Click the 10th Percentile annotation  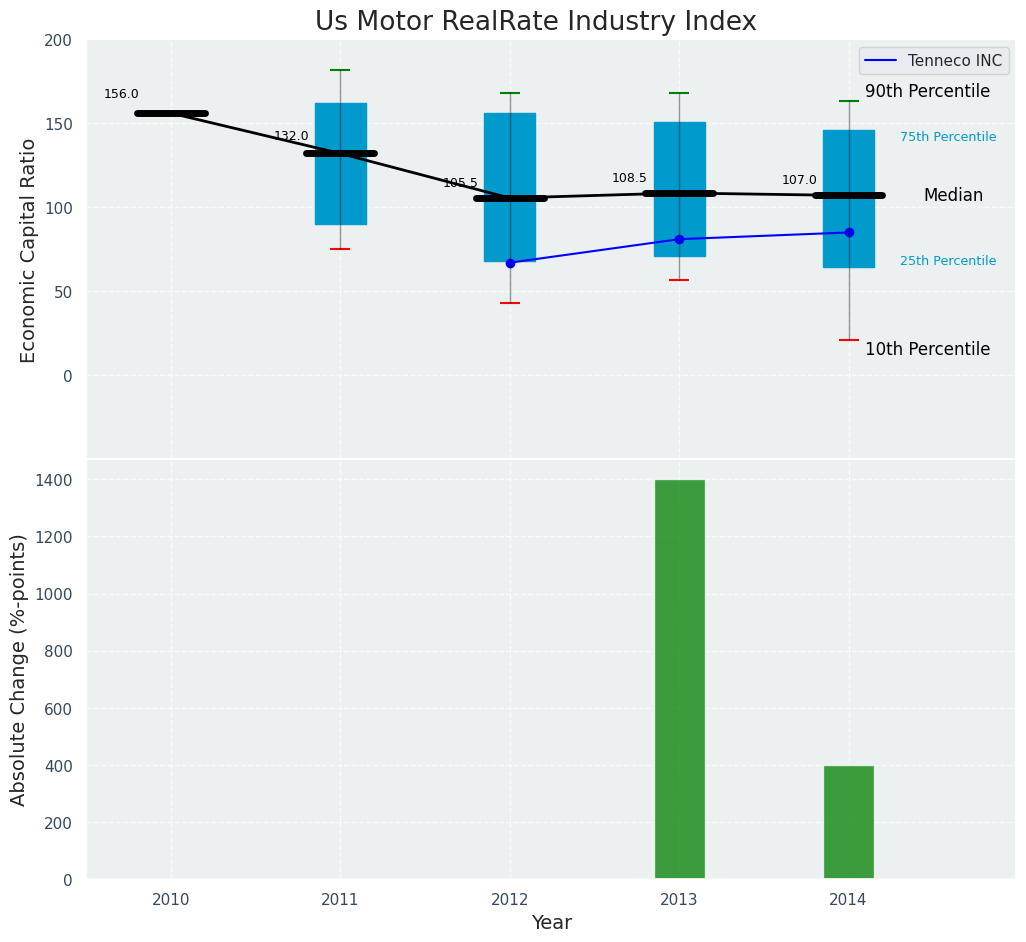click(x=927, y=350)
